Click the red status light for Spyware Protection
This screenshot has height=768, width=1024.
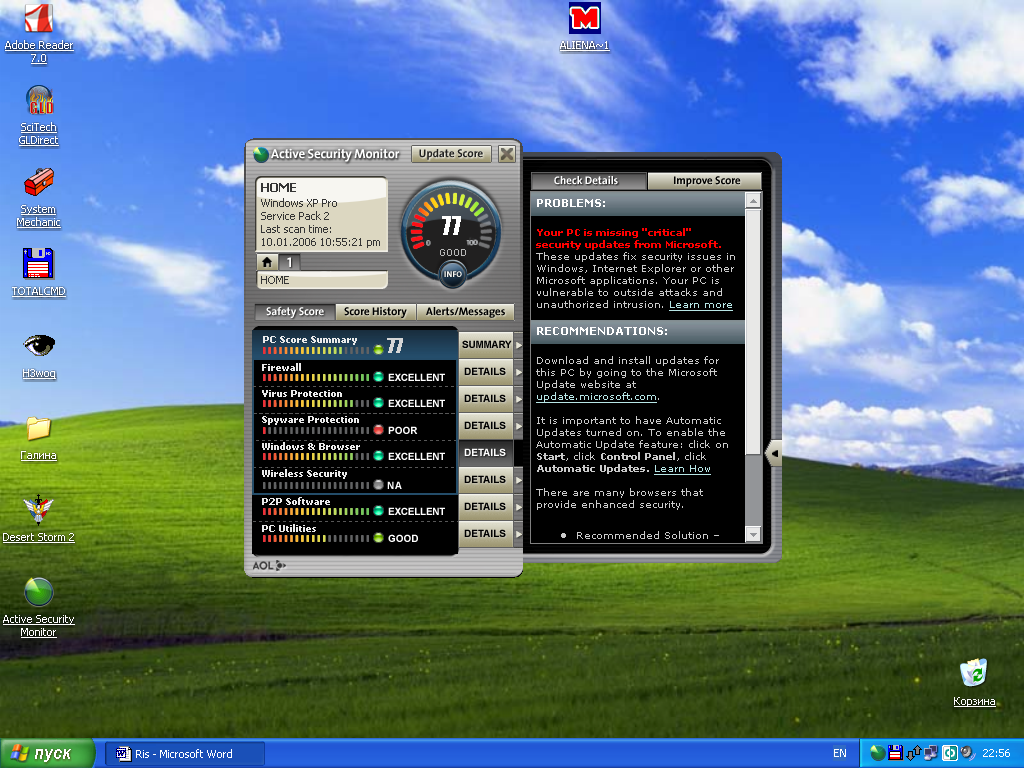coord(378,430)
